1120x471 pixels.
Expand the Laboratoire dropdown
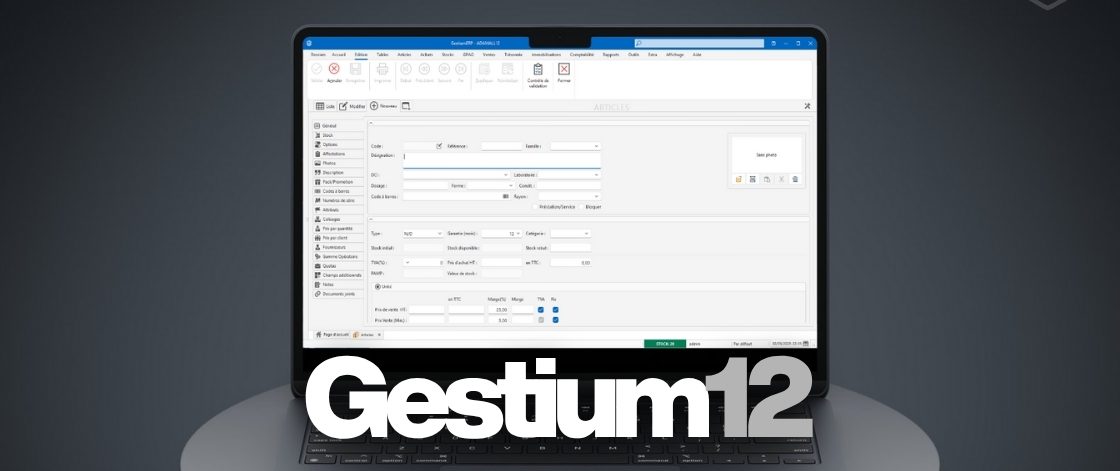(596, 174)
